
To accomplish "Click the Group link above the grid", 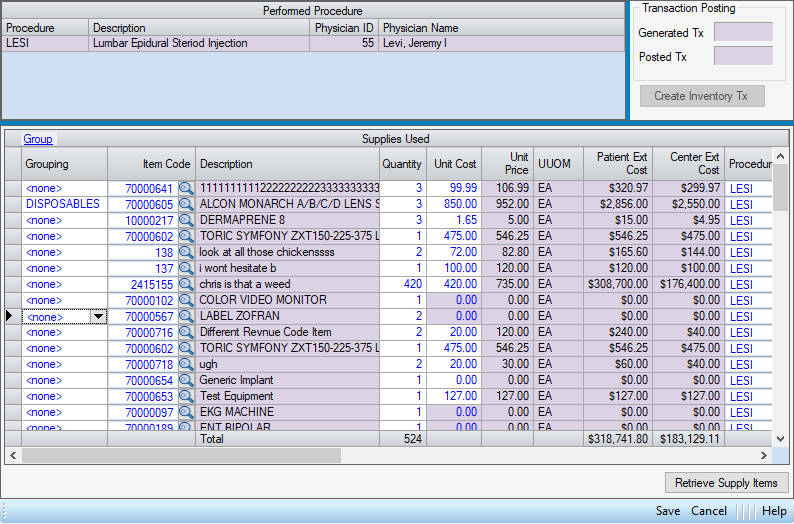I will pos(38,139).
